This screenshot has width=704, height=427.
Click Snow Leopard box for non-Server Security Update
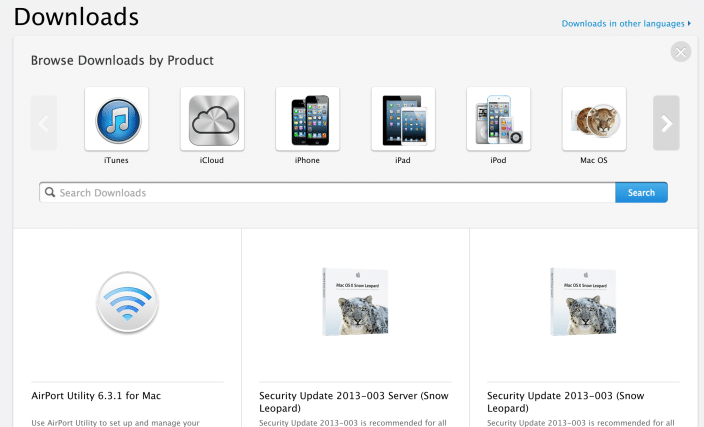(583, 302)
